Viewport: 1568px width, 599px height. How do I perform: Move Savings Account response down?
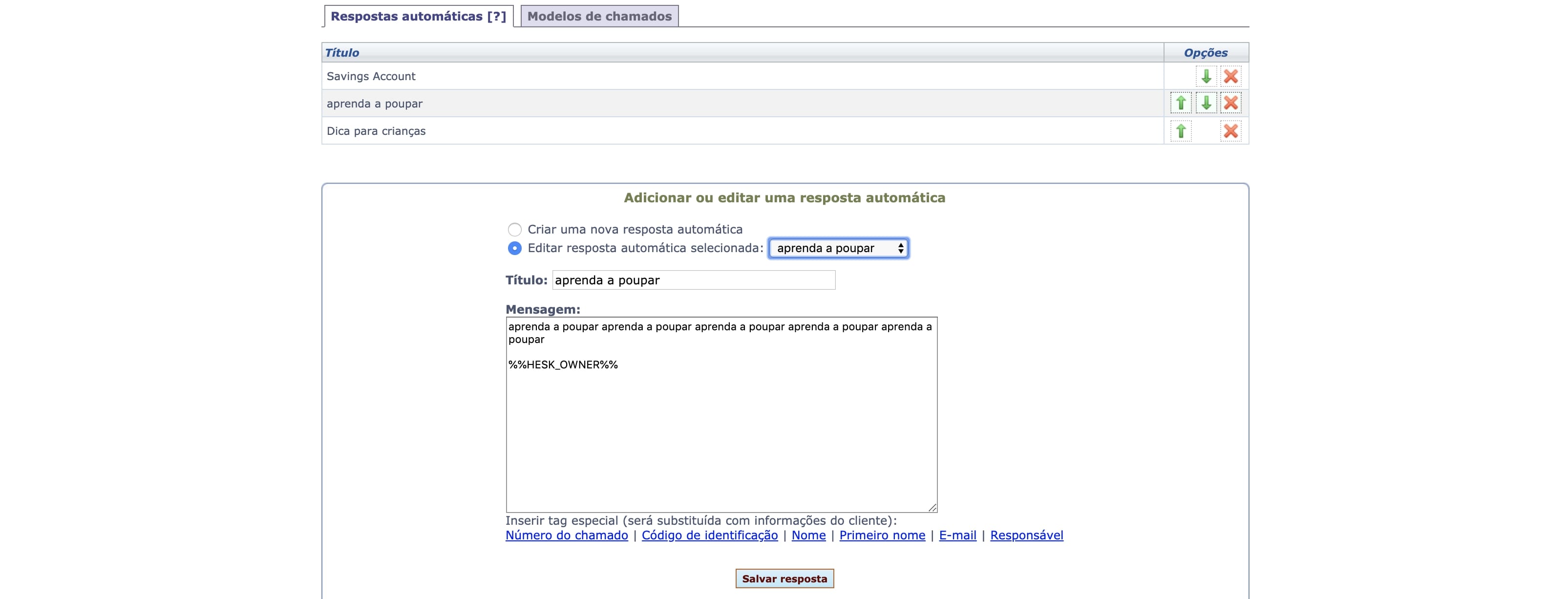coord(1206,76)
